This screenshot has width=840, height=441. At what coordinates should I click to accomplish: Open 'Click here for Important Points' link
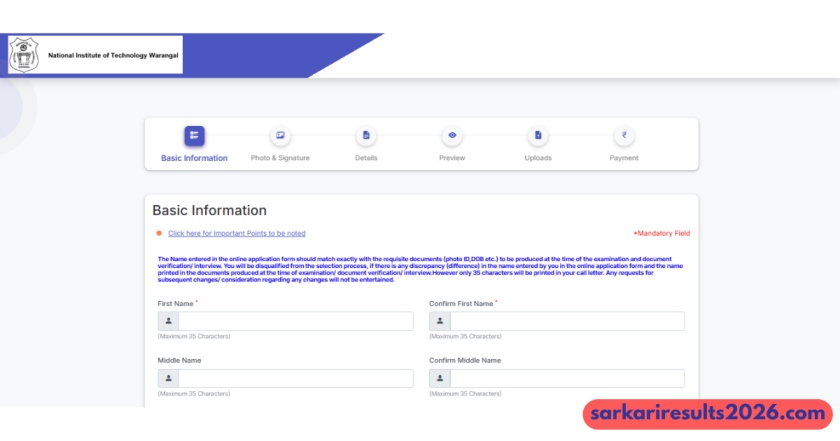click(237, 233)
